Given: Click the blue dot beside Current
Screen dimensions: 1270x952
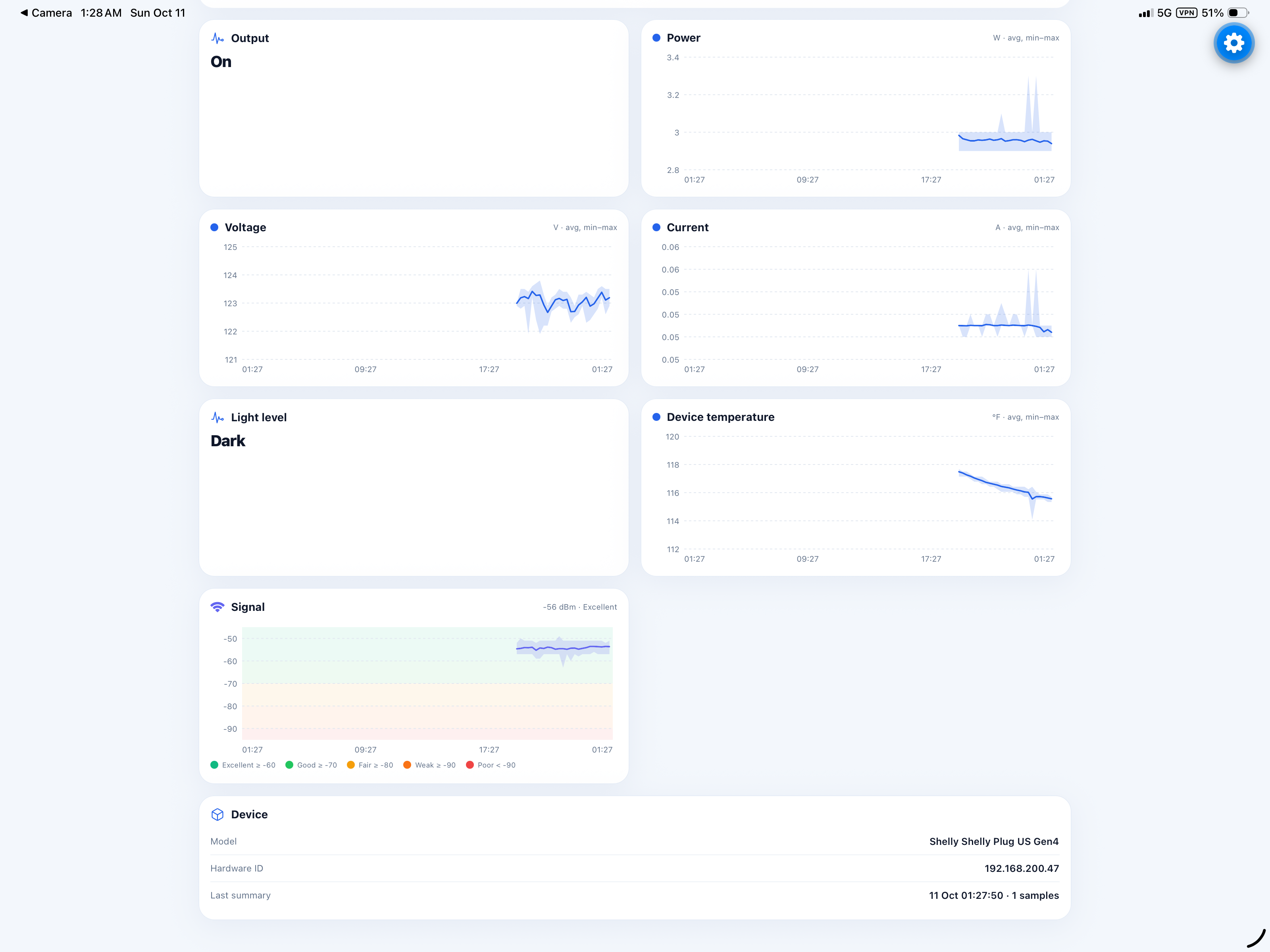Looking at the screenshot, I should [x=656, y=227].
